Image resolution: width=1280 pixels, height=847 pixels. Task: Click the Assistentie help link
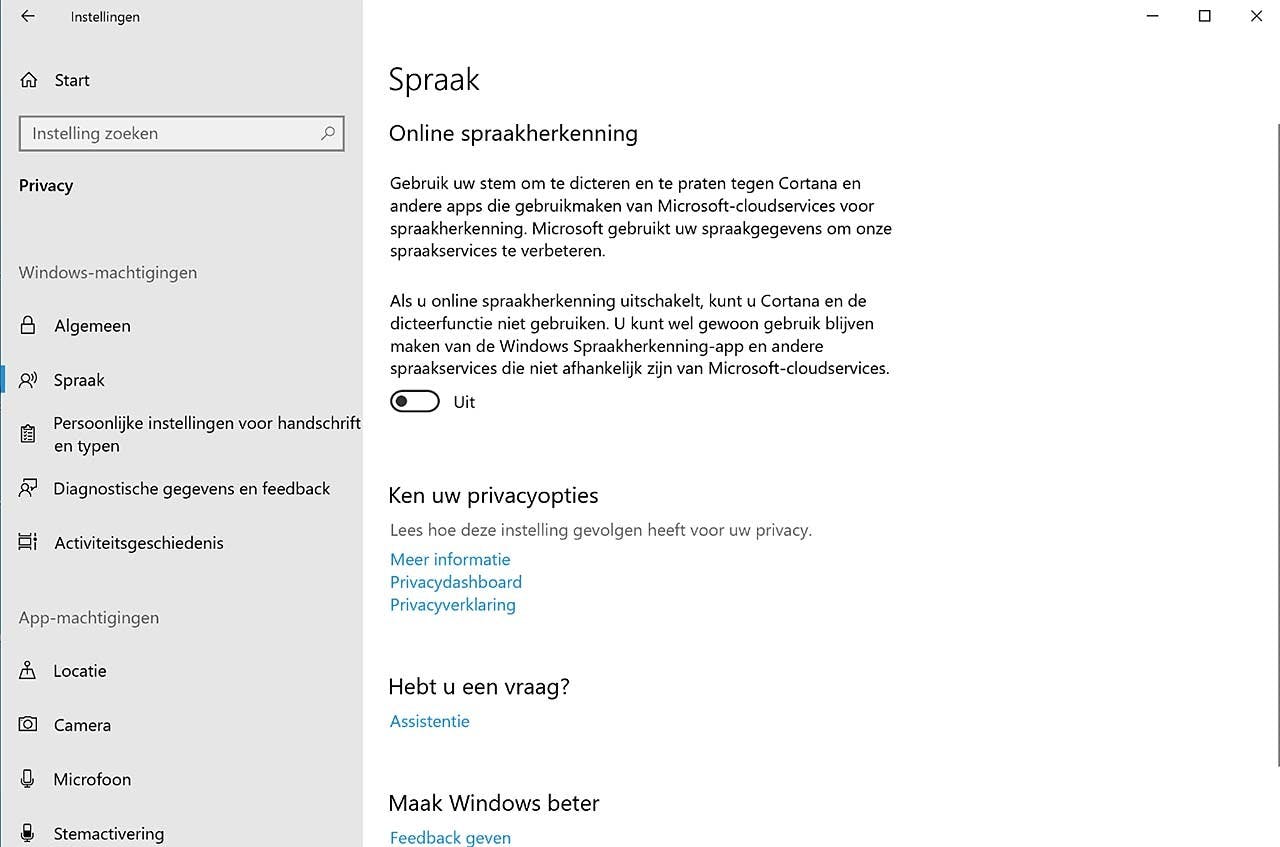tap(430, 721)
